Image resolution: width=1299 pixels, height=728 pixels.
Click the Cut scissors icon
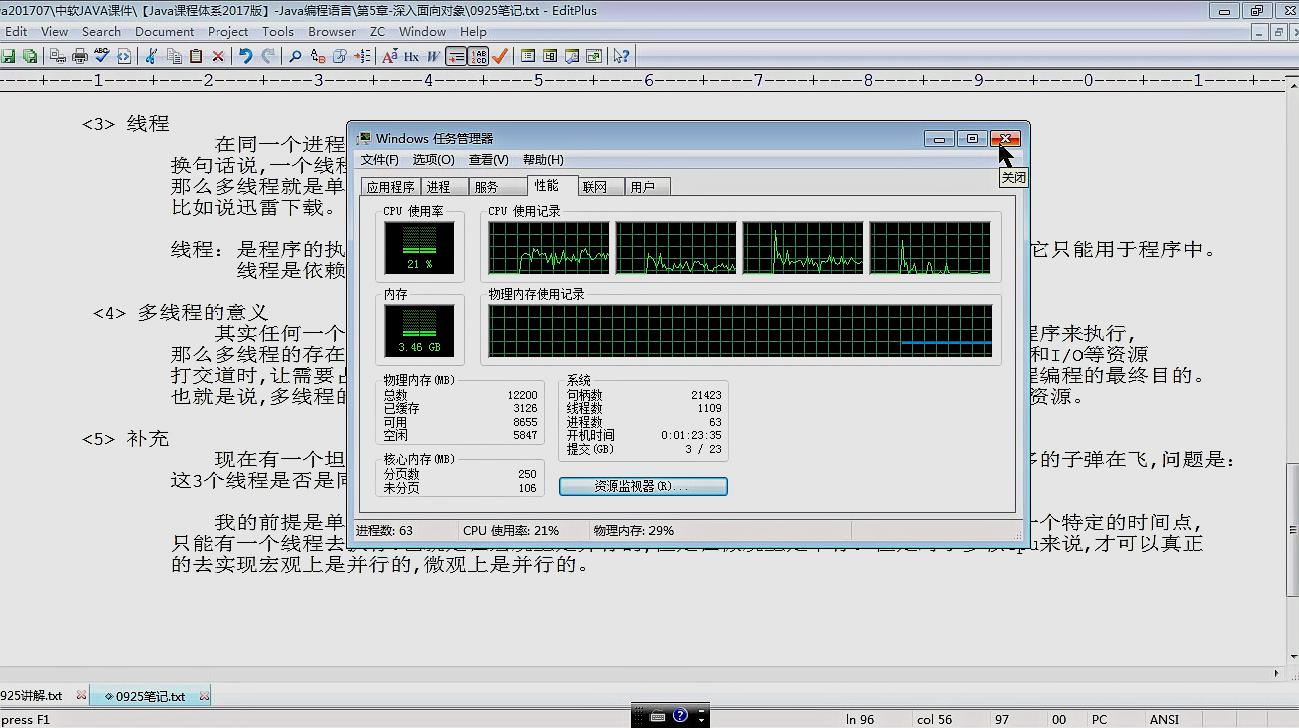[x=150, y=56]
